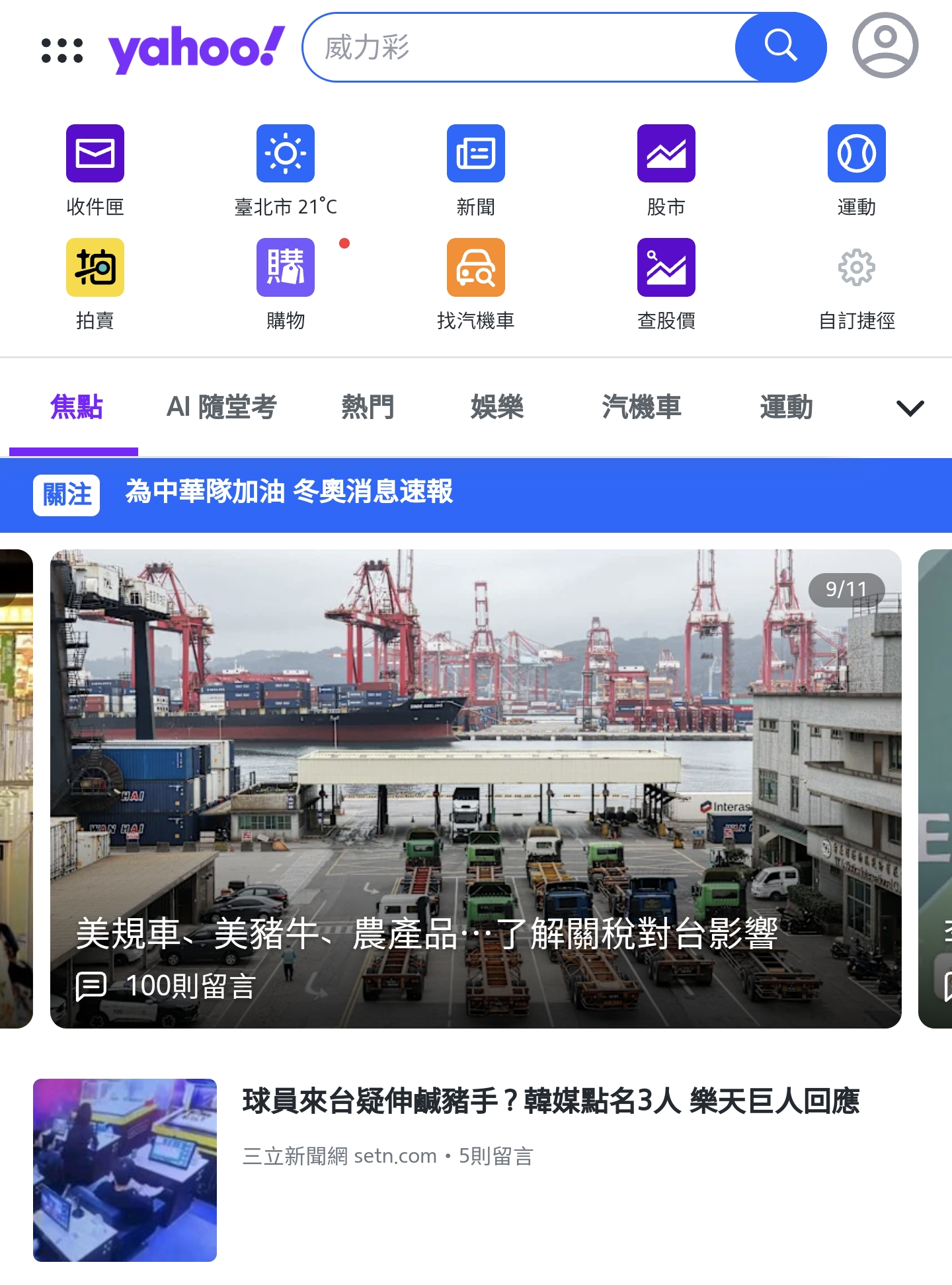The height and width of the screenshot is (1285, 952).
Task: Expand the category tabs chevron
Action: [910, 408]
